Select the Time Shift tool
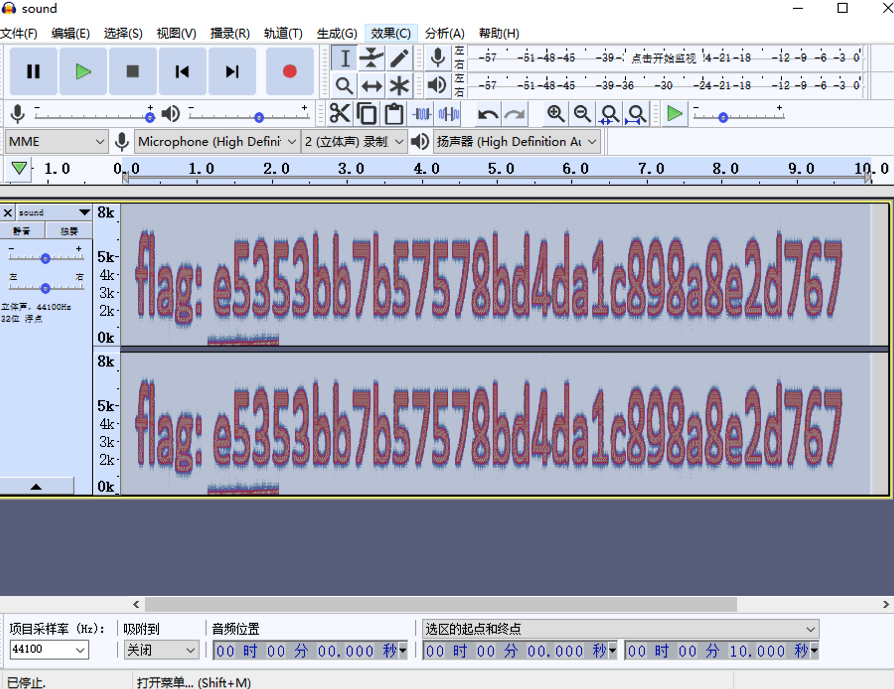 372,86
